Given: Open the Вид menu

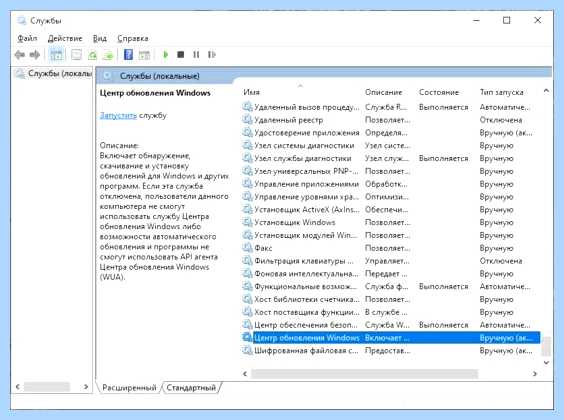Looking at the screenshot, I should tap(100, 38).
